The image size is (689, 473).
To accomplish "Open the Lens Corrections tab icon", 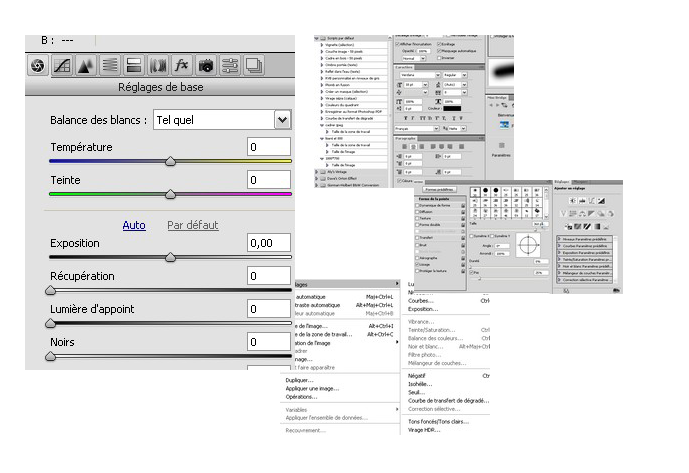I will pyautogui.click(x=158, y=66).
